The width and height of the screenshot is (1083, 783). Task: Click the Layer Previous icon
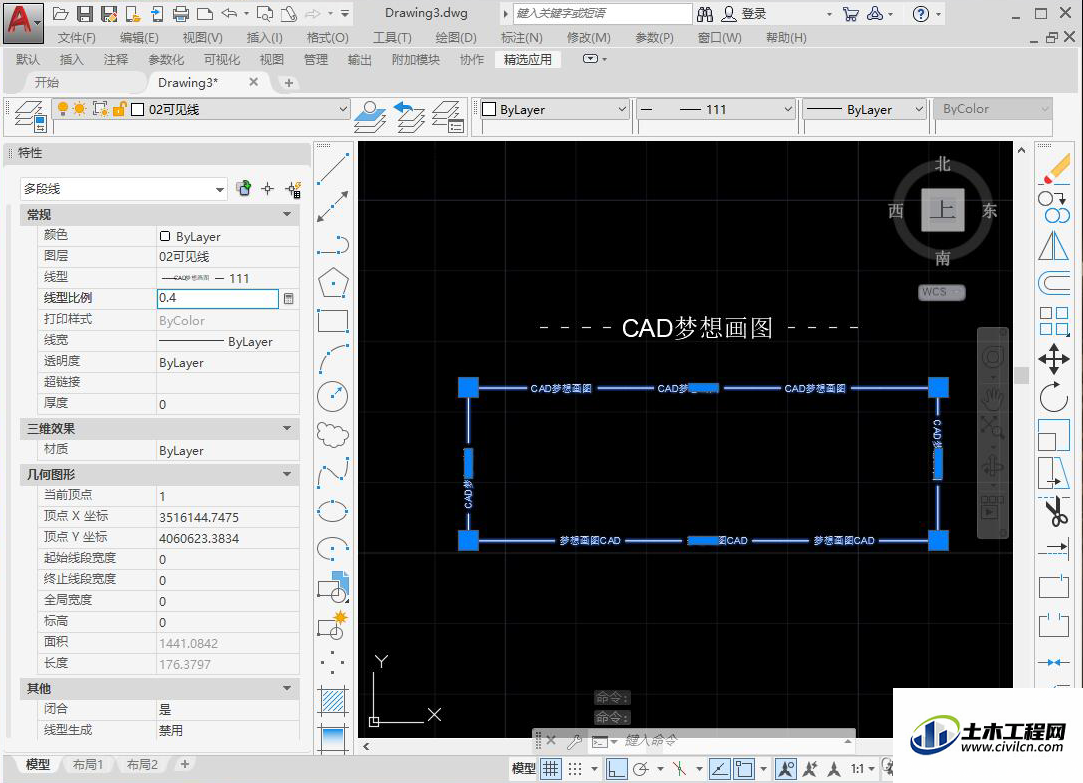tap(409, 116)
